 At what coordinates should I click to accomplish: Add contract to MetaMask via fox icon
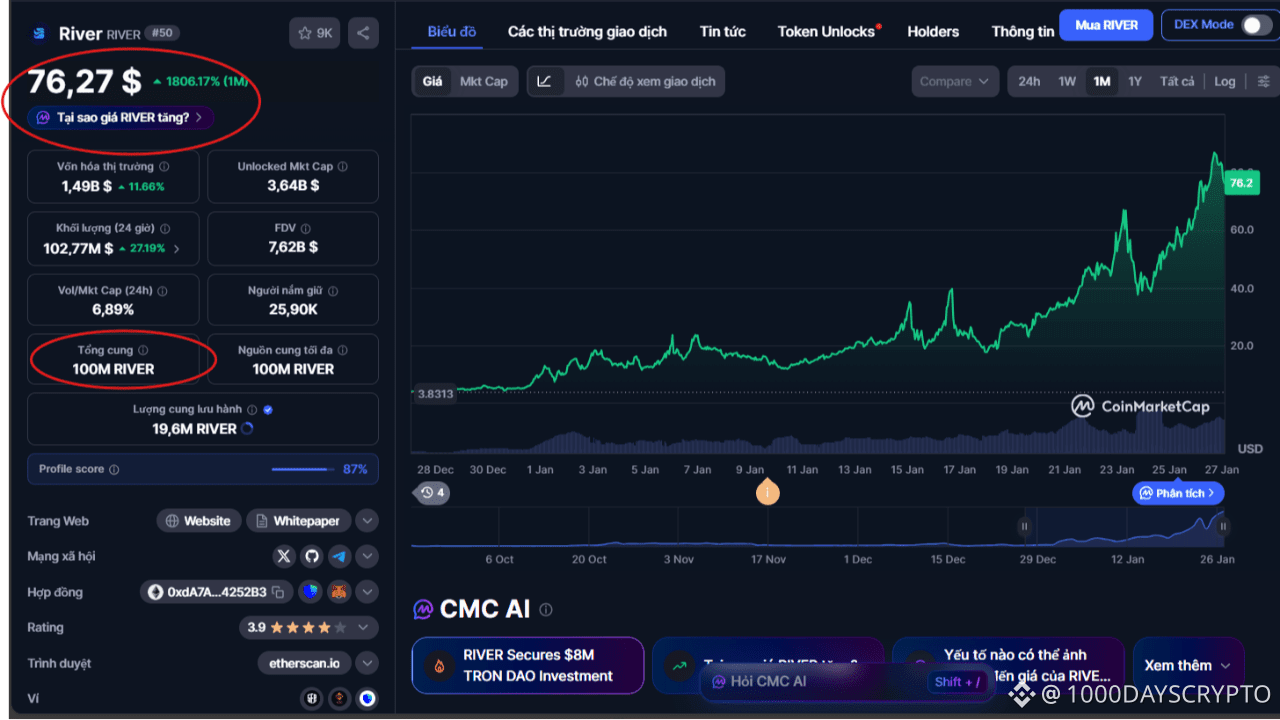click(338, 591)
